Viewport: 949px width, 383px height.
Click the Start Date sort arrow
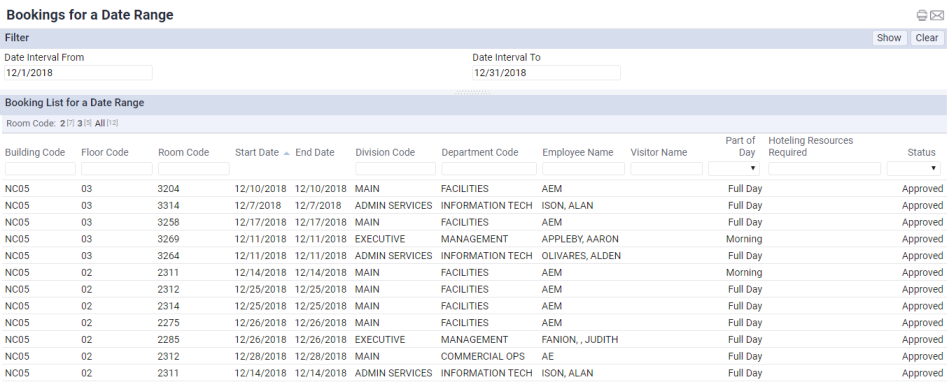[x=286, y=153]
